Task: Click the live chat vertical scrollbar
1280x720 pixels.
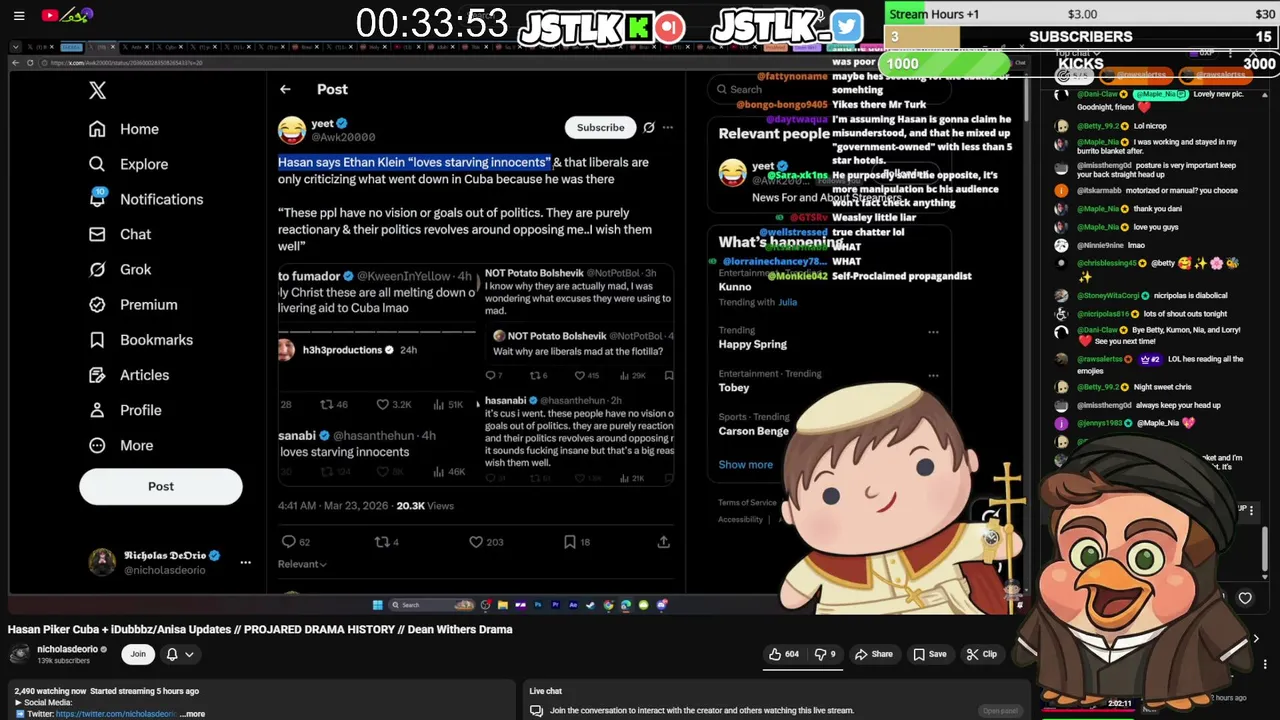Action: tap(1265, 548)
